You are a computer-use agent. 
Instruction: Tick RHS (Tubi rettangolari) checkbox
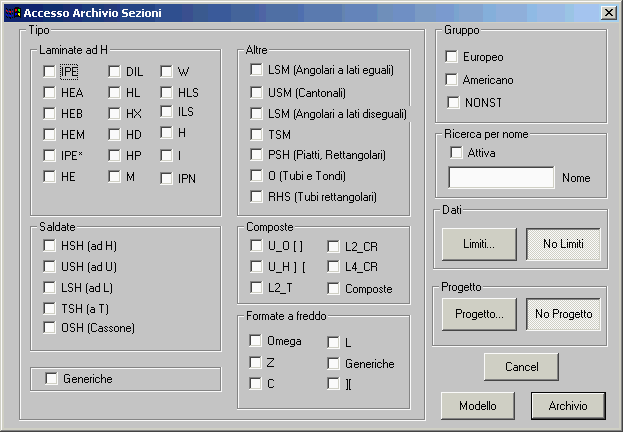point(256,197)
